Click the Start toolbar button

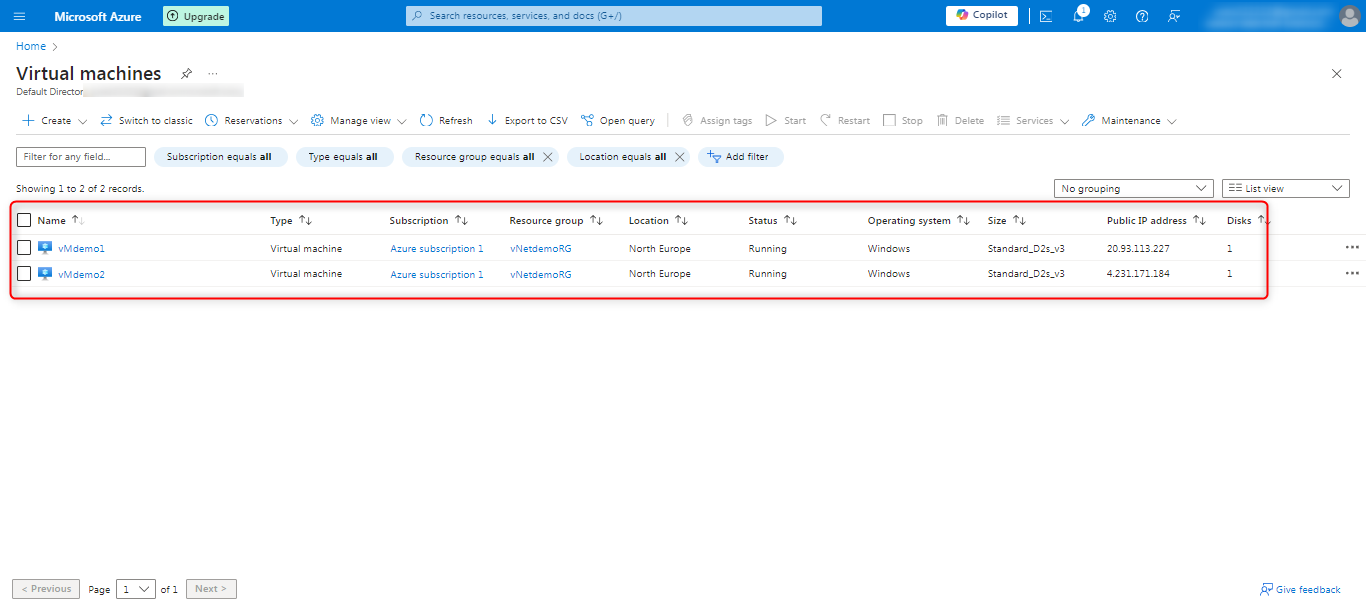click(786, 121)
